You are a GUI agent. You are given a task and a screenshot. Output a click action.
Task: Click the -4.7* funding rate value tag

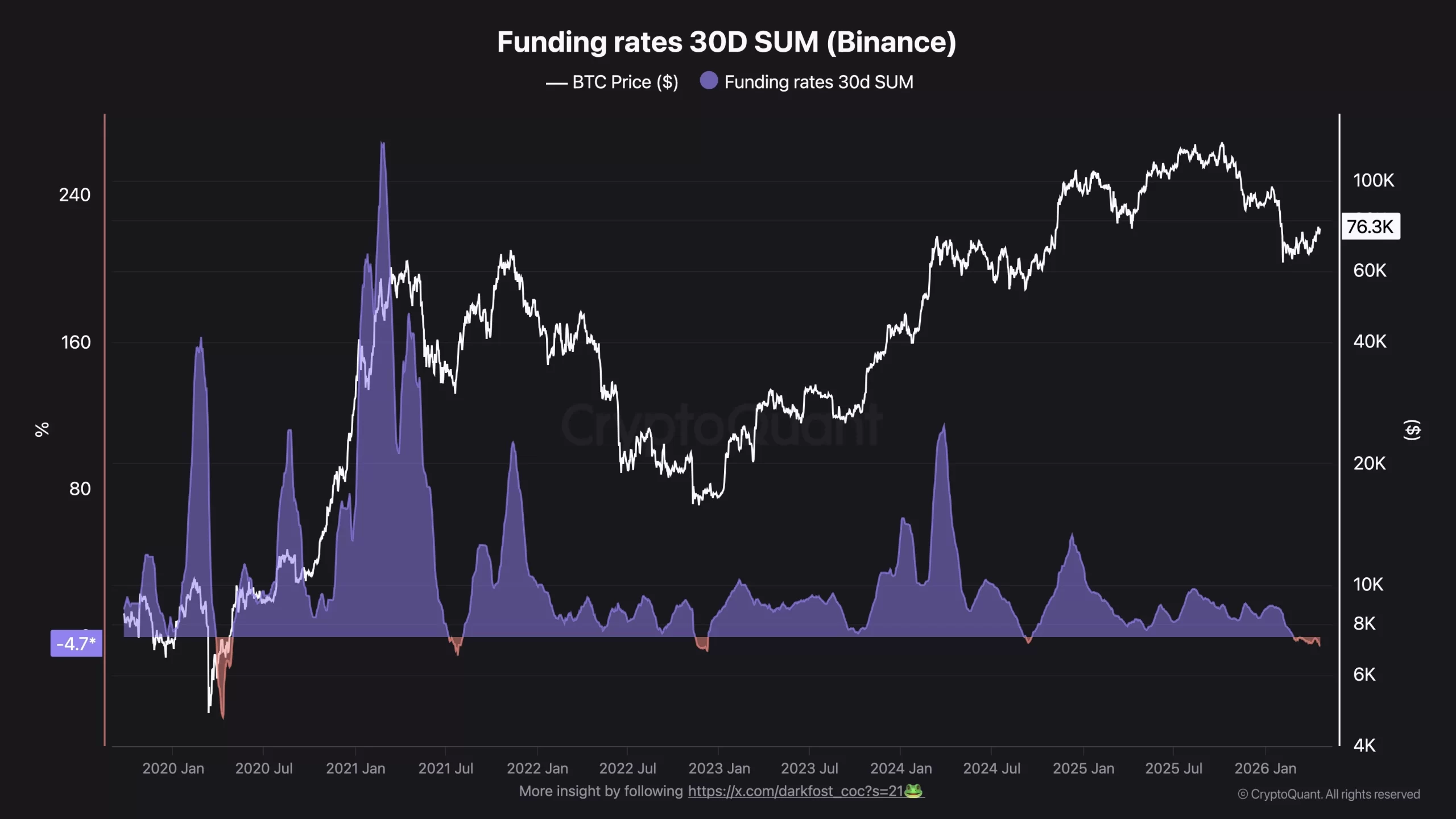[x=76, y=644]
